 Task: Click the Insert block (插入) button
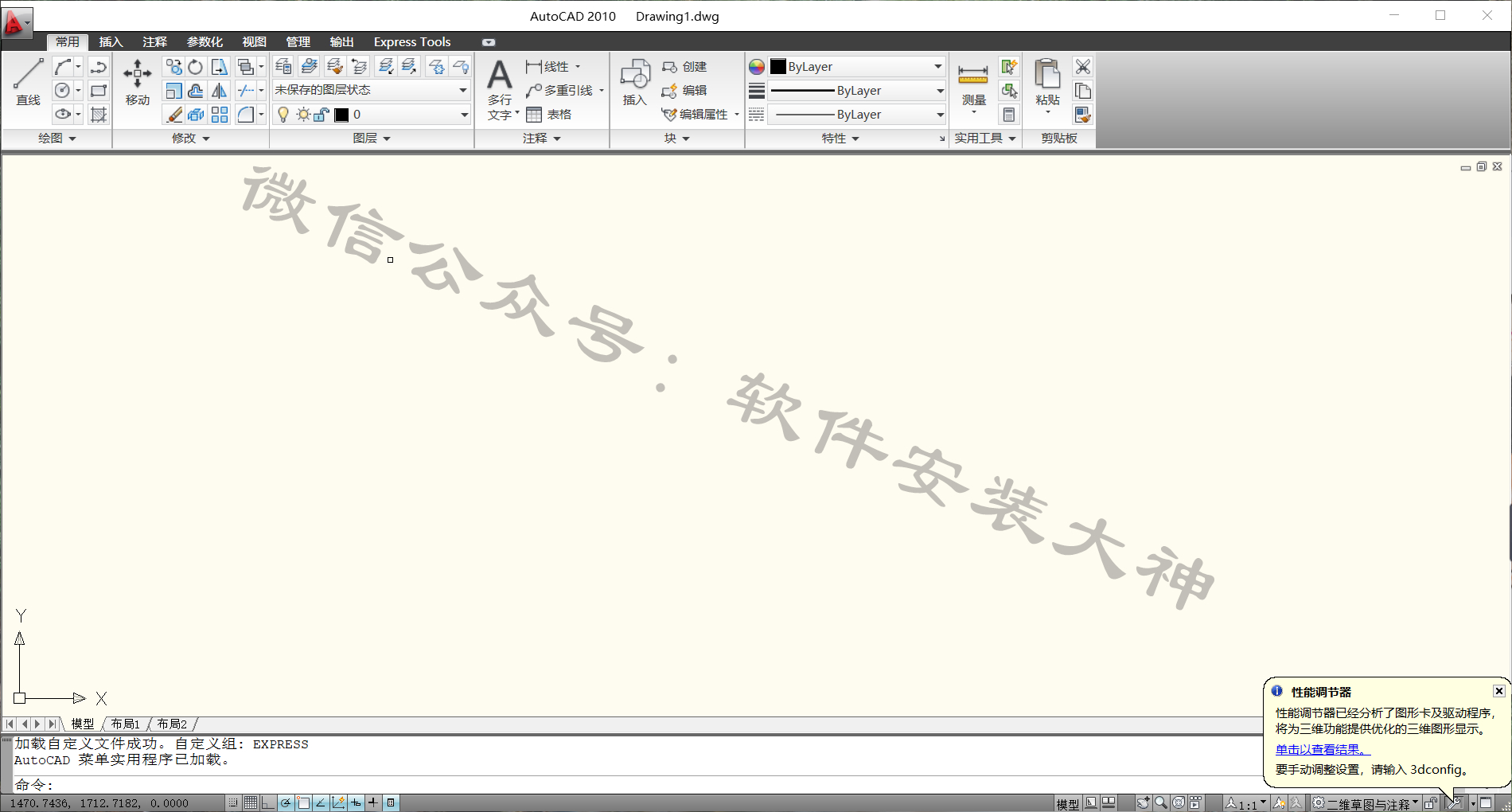point(635,83)
